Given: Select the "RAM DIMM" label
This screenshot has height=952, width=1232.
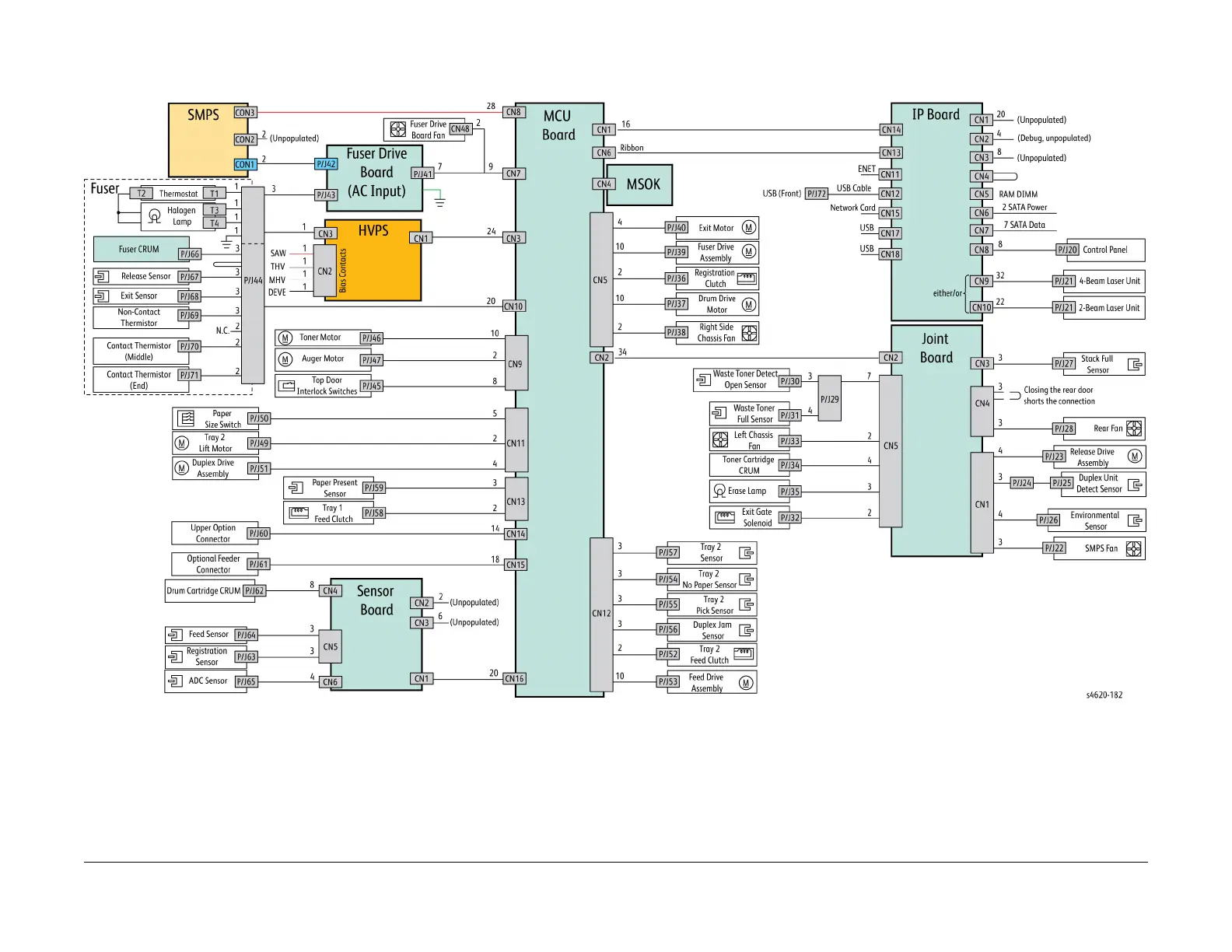Looking at the screenshot, I should [x=1018, y=194].
